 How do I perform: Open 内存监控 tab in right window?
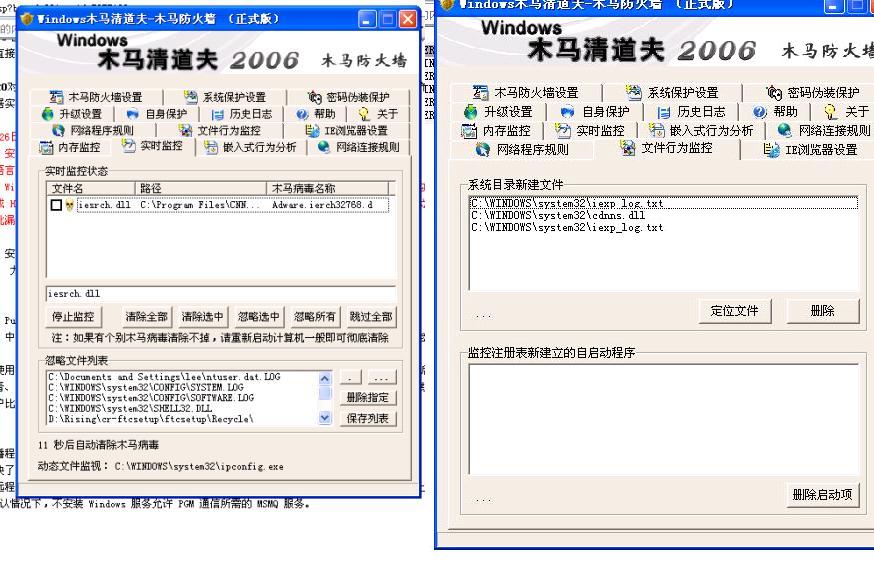click(x=497, y=130)
